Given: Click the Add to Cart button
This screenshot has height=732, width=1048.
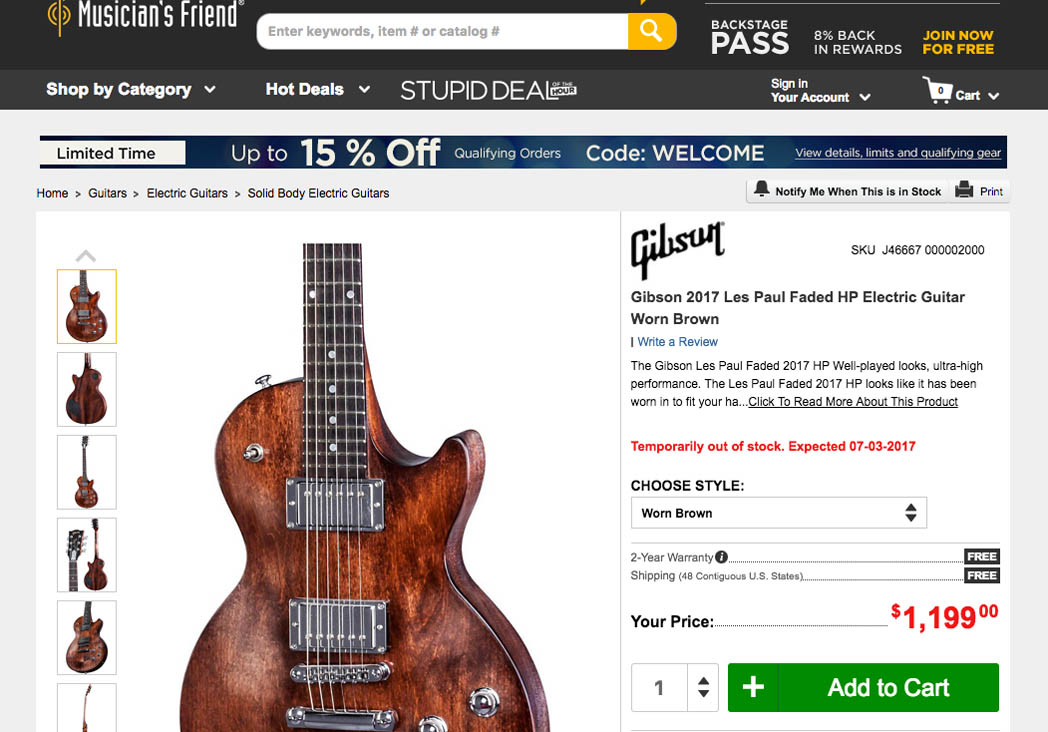Looking at the screenshot, I should [863, 687].
